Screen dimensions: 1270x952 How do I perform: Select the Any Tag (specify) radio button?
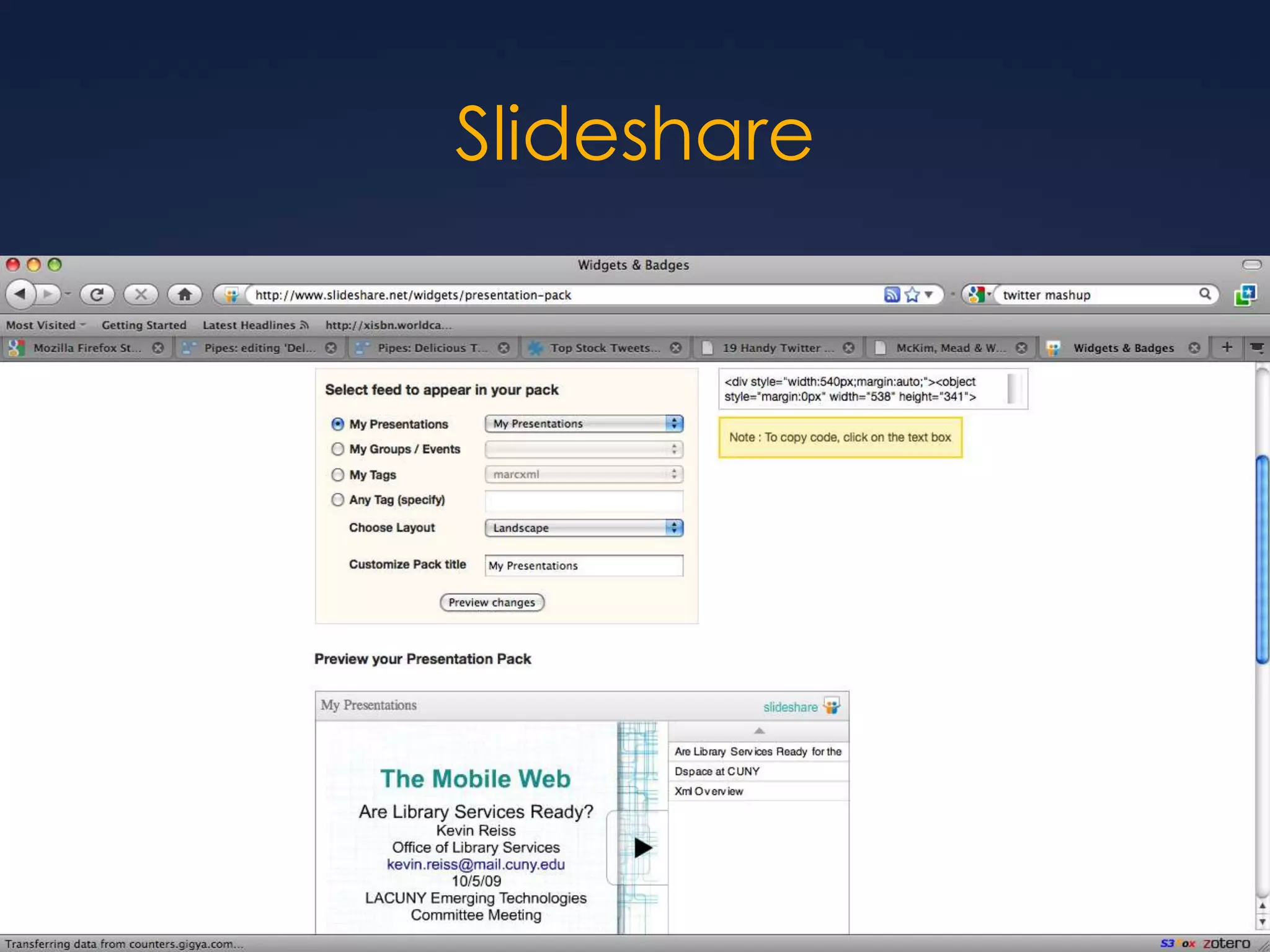click(337, 500)
